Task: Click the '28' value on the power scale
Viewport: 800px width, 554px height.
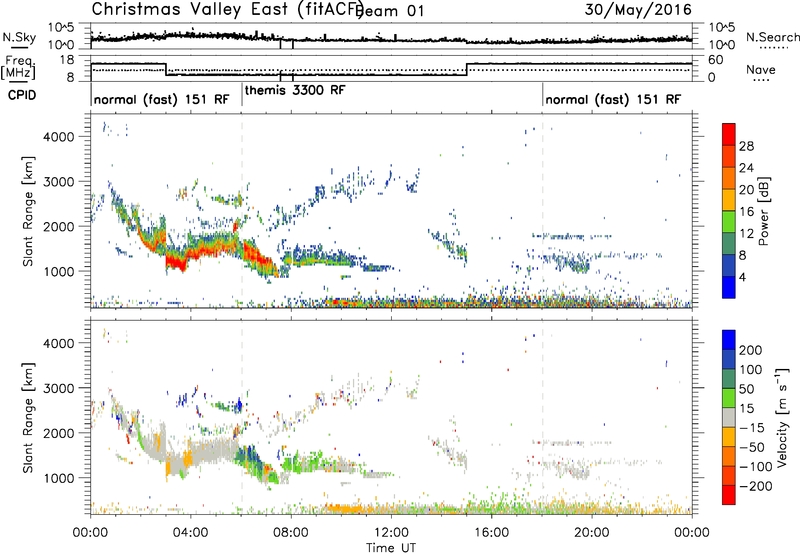Action: pyautogui.click(x=746, y=146)
